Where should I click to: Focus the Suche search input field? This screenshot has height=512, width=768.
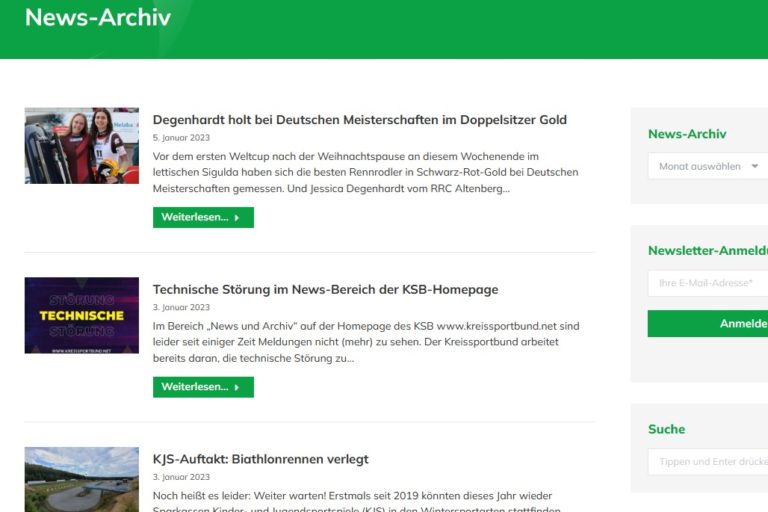708,462
